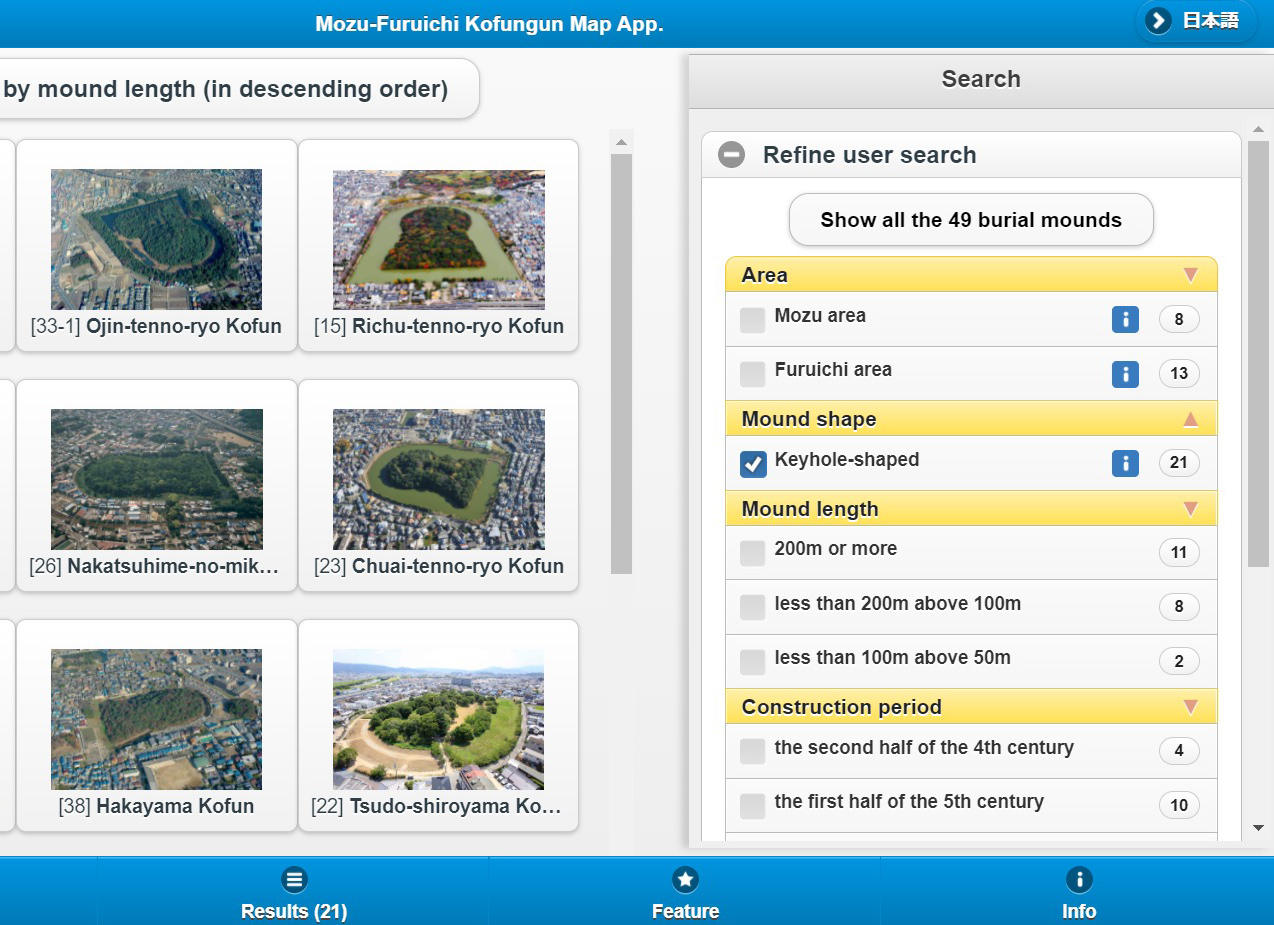This screenshot has height=925, width=1274.
Task: Switch language to 日本語
Action: [1196, 20]
